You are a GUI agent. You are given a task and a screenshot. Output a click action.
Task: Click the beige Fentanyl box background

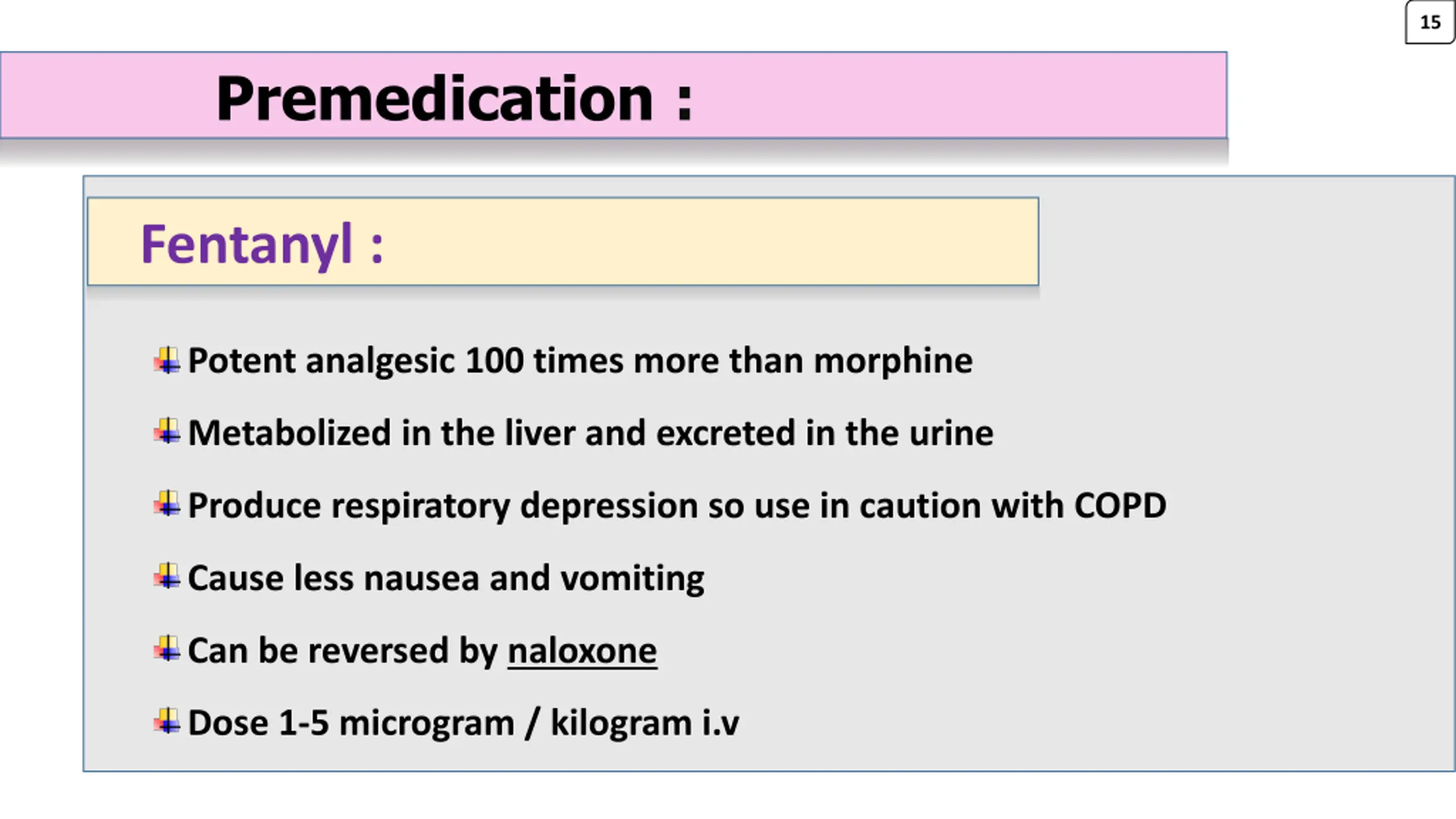coord(711,241)
